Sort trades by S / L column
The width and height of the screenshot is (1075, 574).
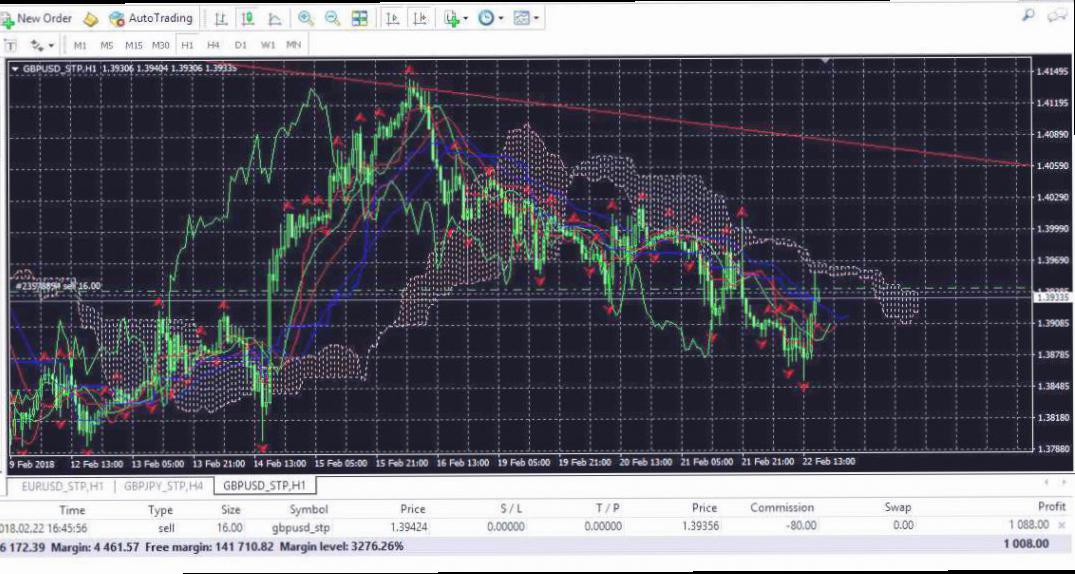click(x=511, y=509)
